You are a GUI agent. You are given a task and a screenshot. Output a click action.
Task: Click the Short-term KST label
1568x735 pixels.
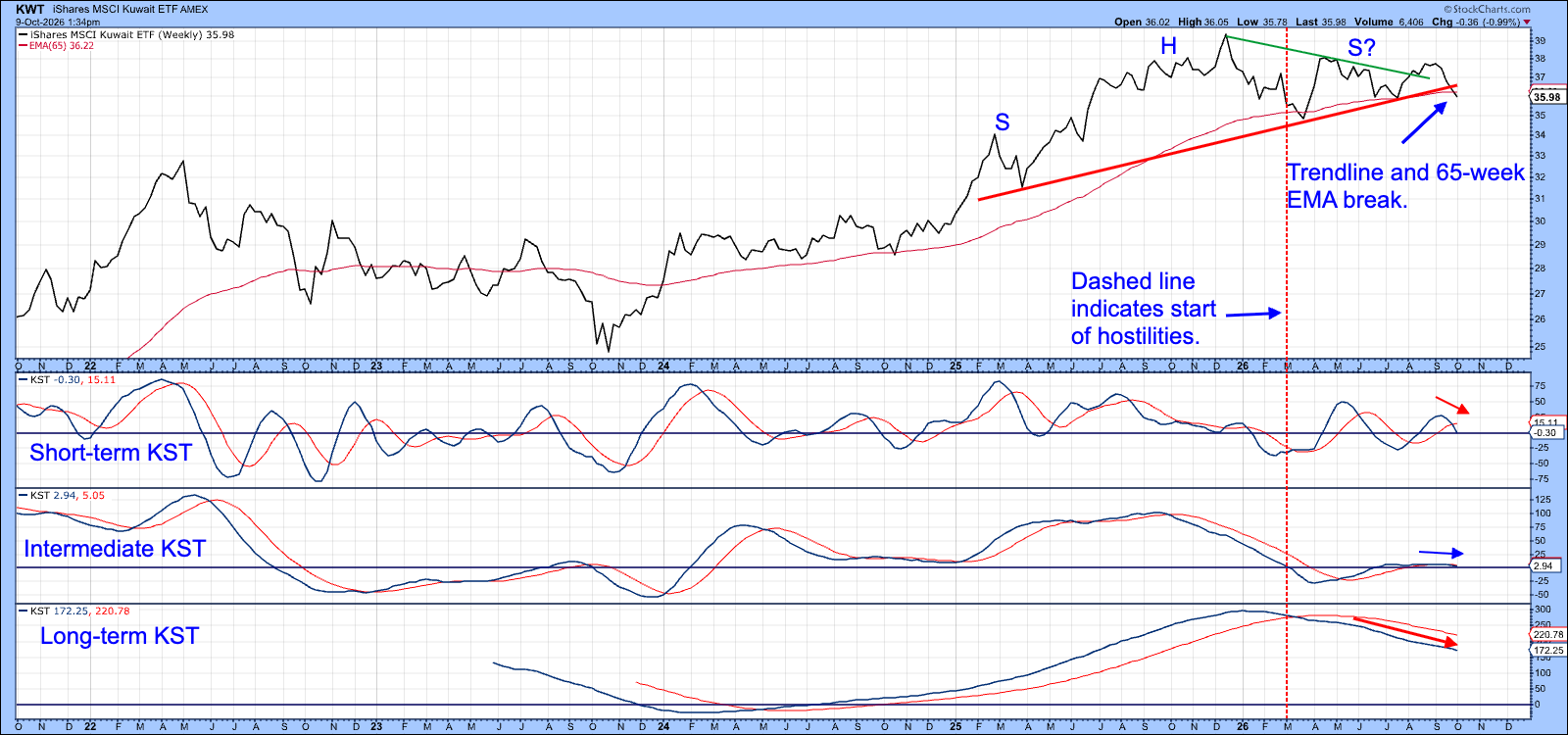point(111,453)
